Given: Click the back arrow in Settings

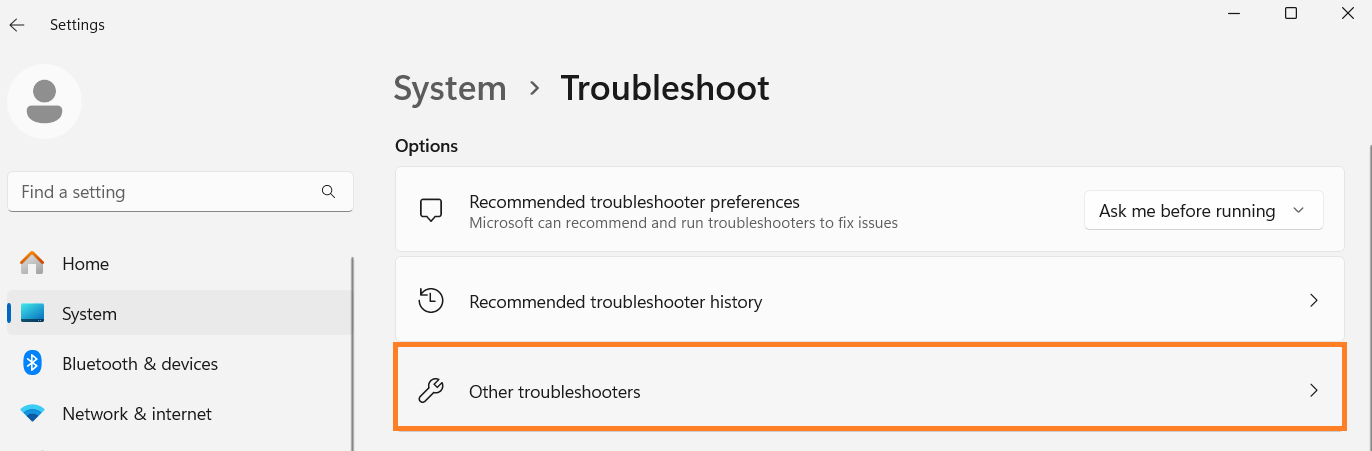Looking at the screenshot, I should tap(17, 25).
